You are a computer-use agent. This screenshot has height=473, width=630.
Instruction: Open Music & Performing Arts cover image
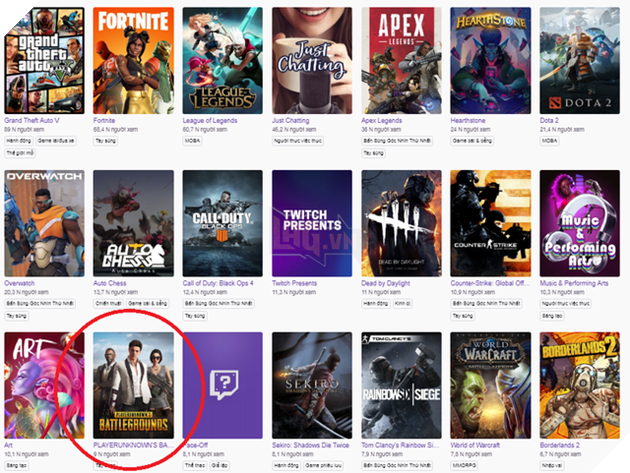point(580,223)
